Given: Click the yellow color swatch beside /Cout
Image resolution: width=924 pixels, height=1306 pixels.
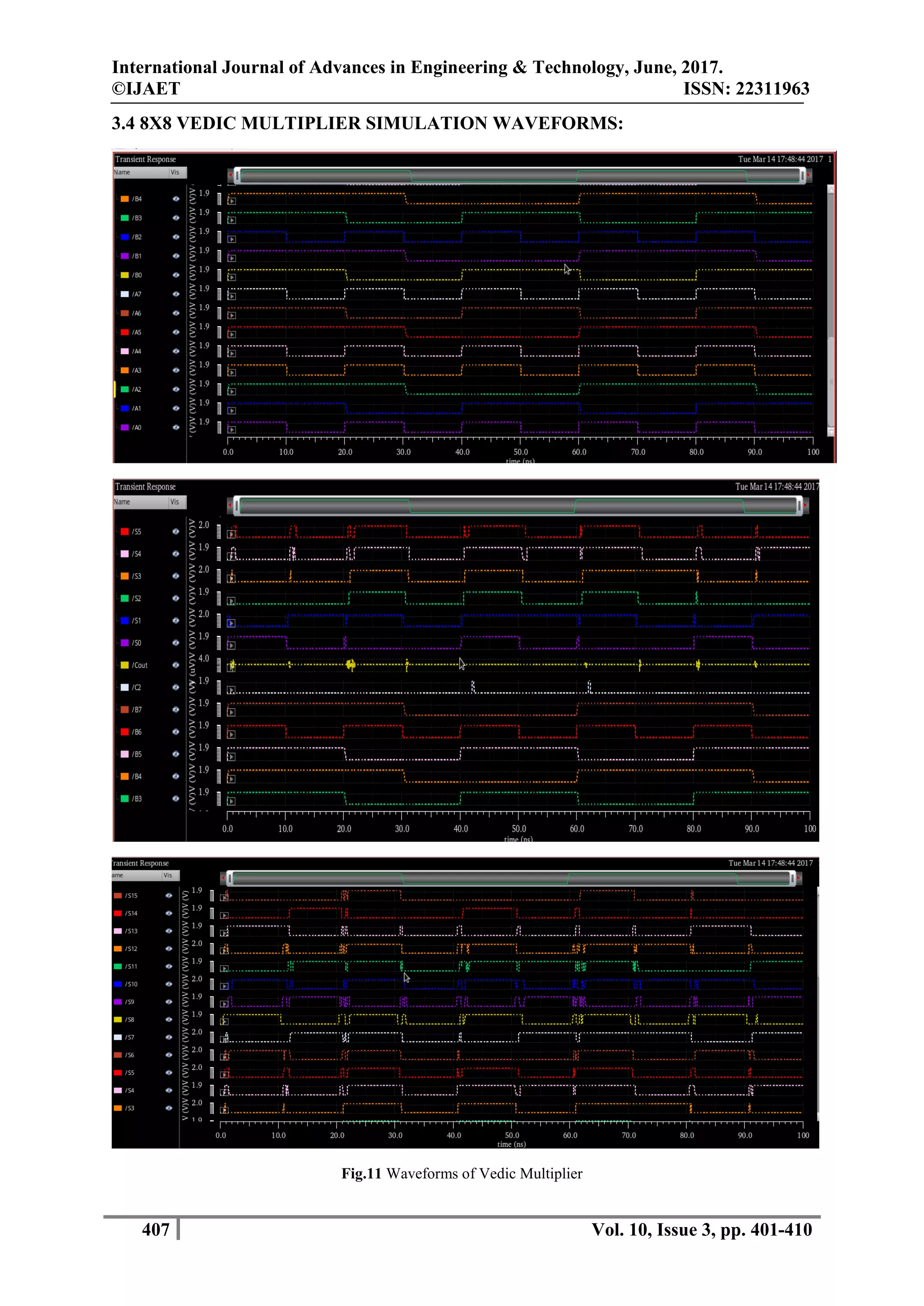Looking at the screenshot, I should (x=125, y=665).
